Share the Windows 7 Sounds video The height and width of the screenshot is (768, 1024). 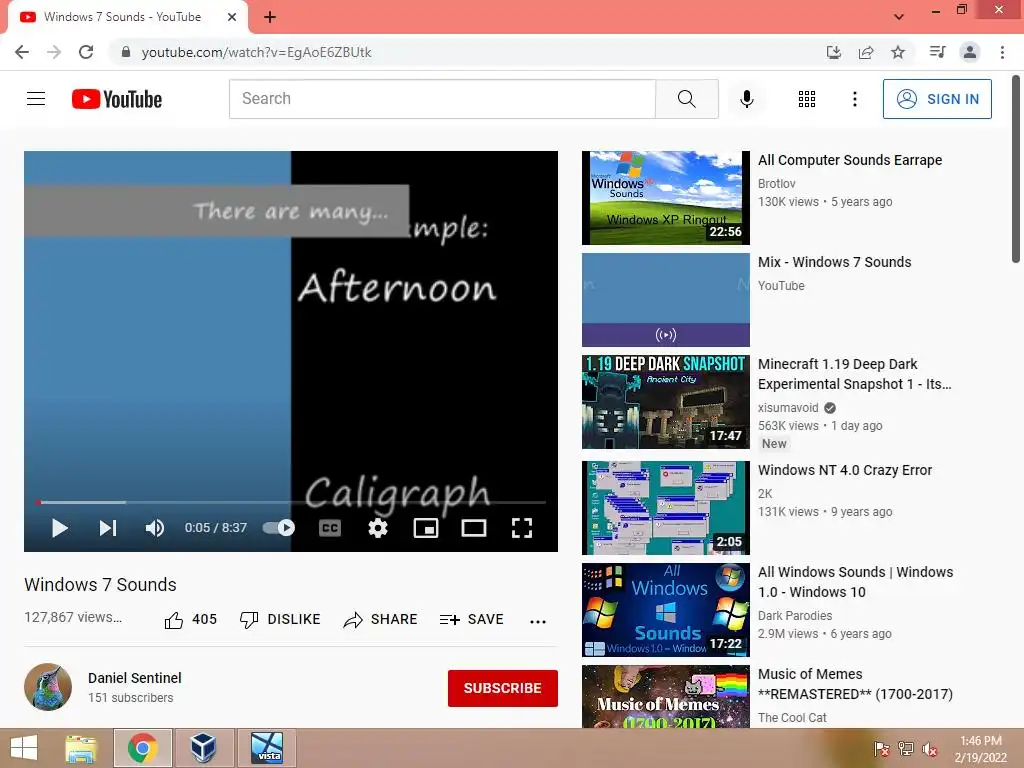(380, 619)
